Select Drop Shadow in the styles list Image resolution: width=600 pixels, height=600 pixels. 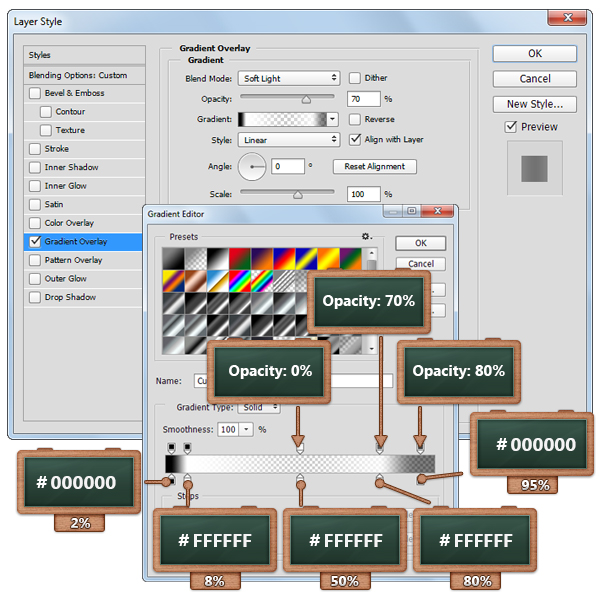tap(70, 297)
